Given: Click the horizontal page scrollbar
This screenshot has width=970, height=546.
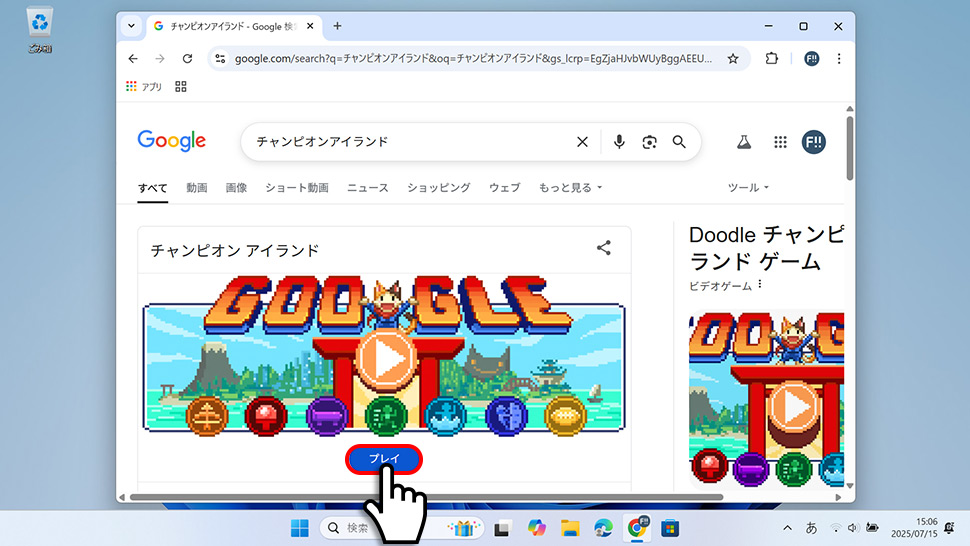Looking at the screenshot, I should 426,497.
